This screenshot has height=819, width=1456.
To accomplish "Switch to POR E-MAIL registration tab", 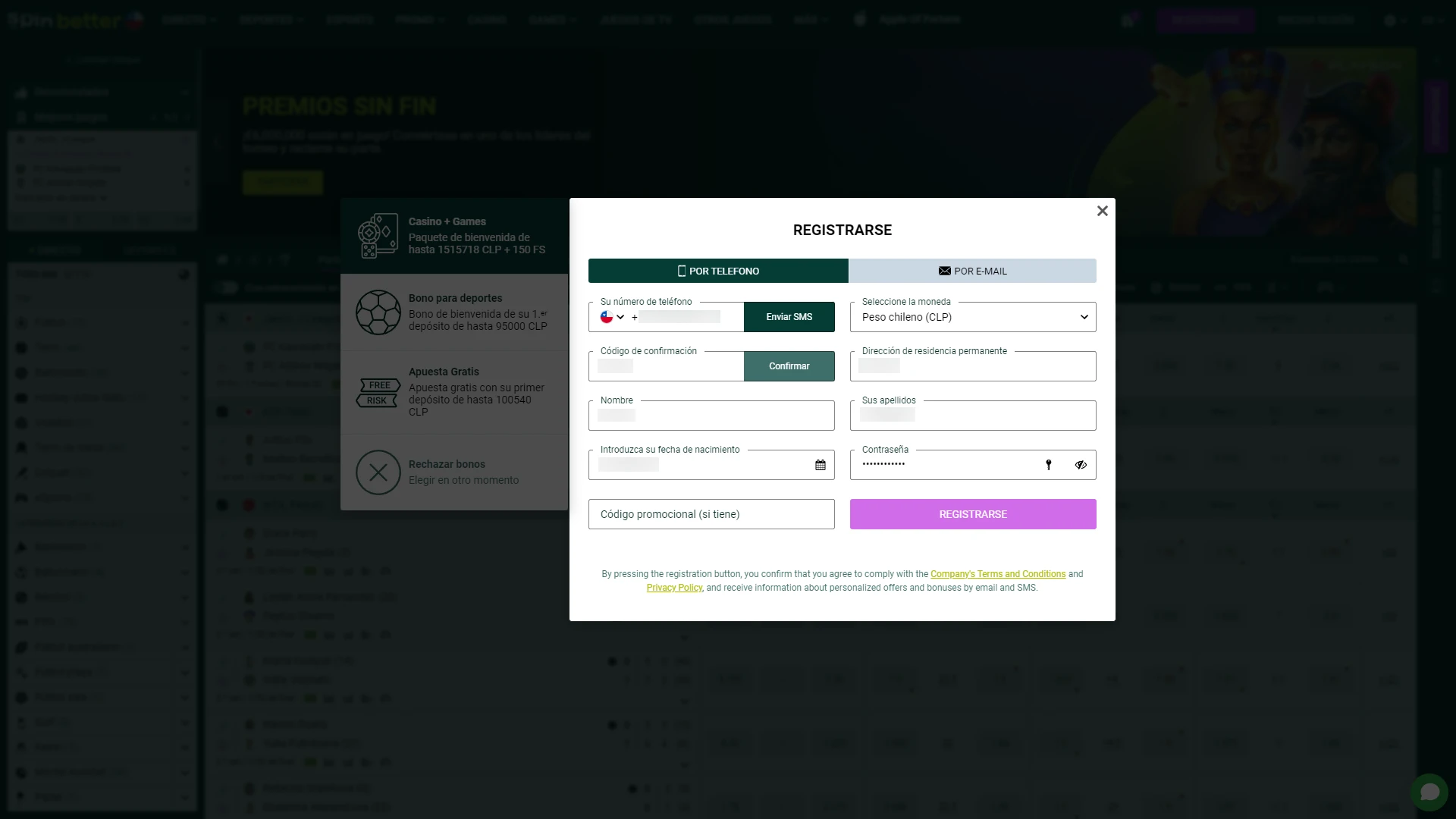I will pyautogui.click(x=972, y=271).
